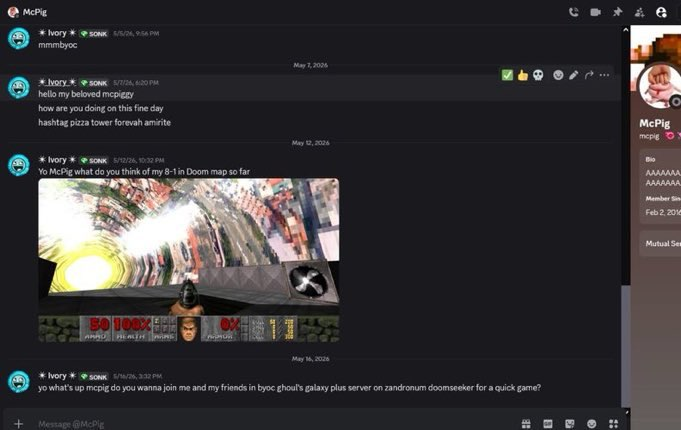Click the SONK tag on May 16 message
The height and width of the screenshot is (430, 681).
pos(94,377)
